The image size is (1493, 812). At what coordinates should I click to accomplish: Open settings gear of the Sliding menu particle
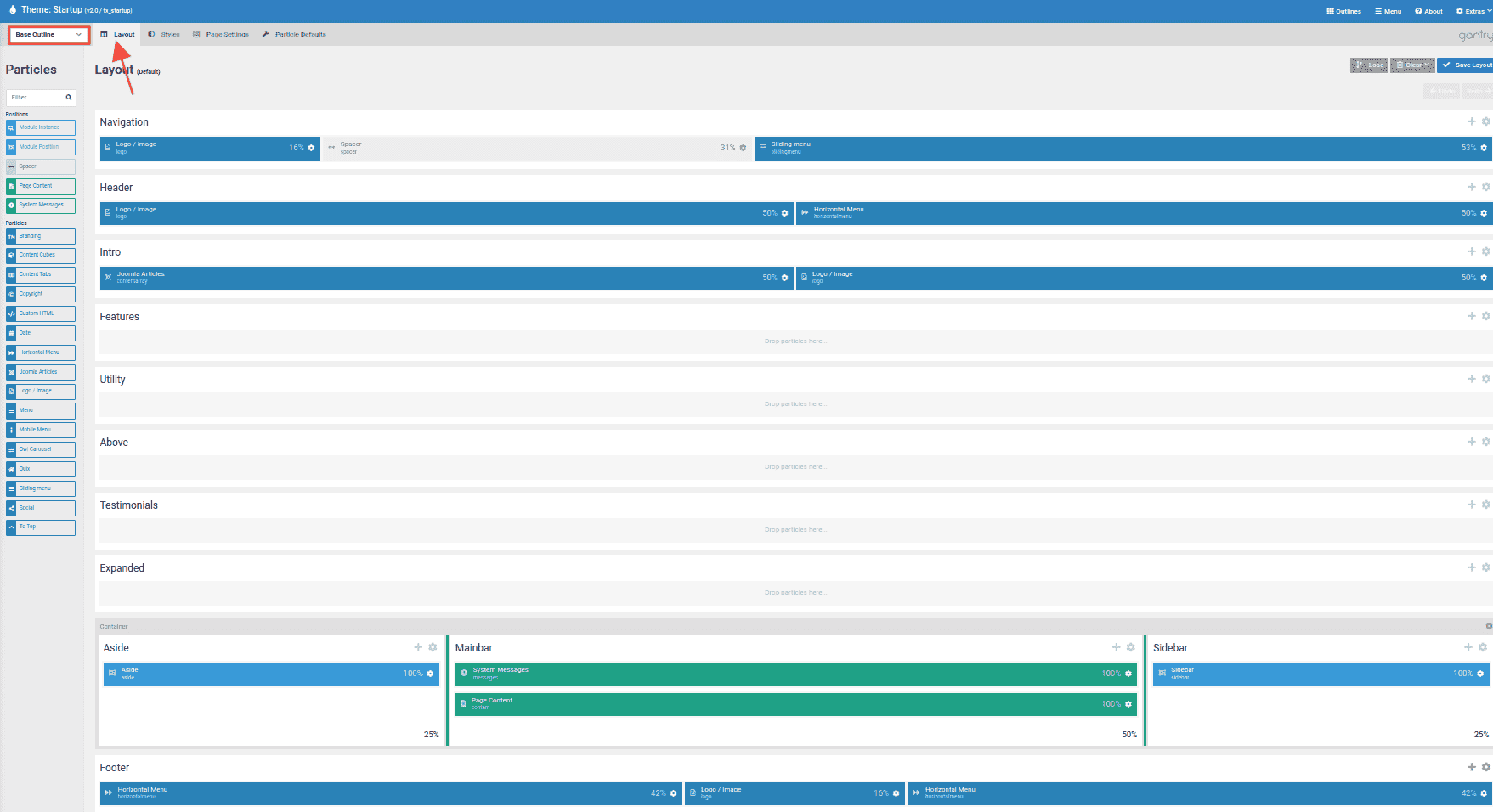(x=1484, y=148)
